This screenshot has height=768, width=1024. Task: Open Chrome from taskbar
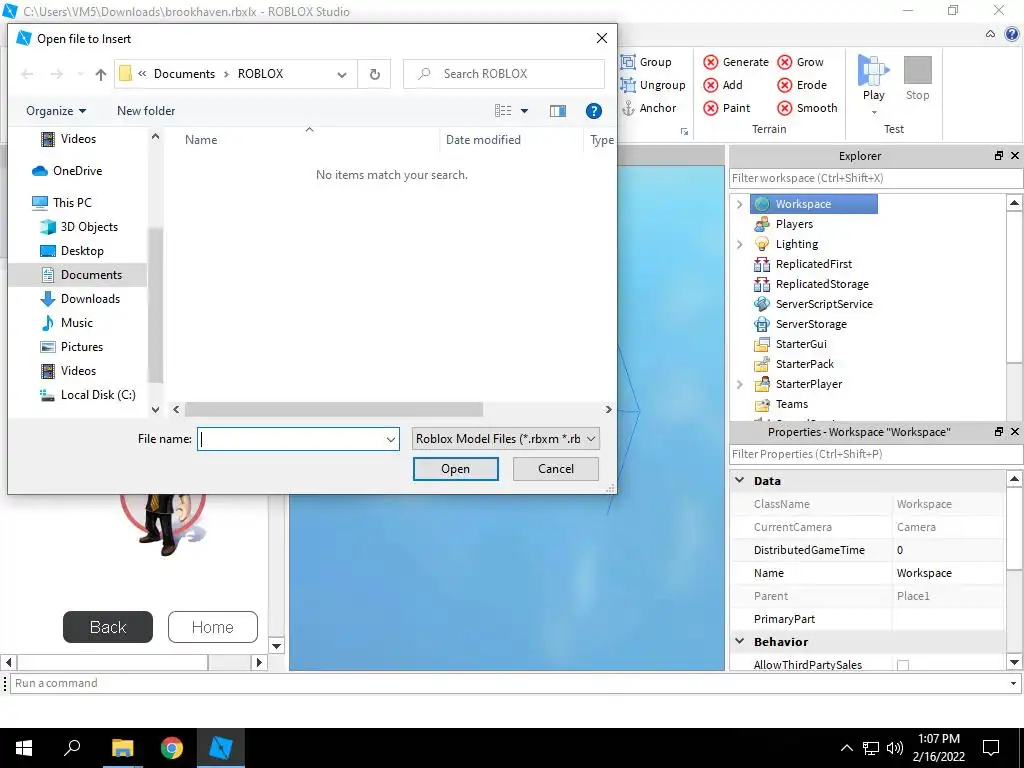pyautogui.click(x=172, y=748)
